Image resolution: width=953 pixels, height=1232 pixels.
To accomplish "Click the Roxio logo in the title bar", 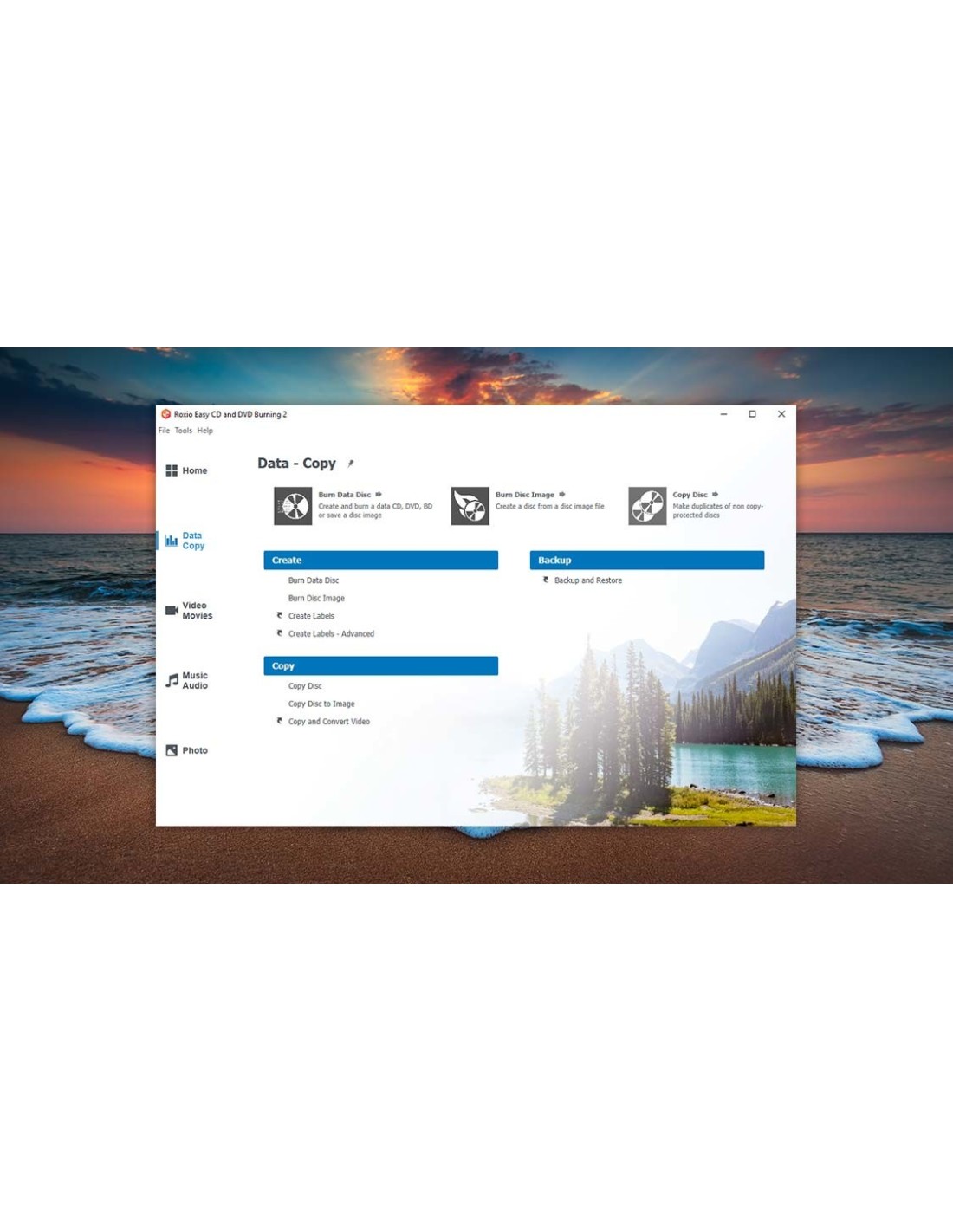I will (x=166, y=414).
